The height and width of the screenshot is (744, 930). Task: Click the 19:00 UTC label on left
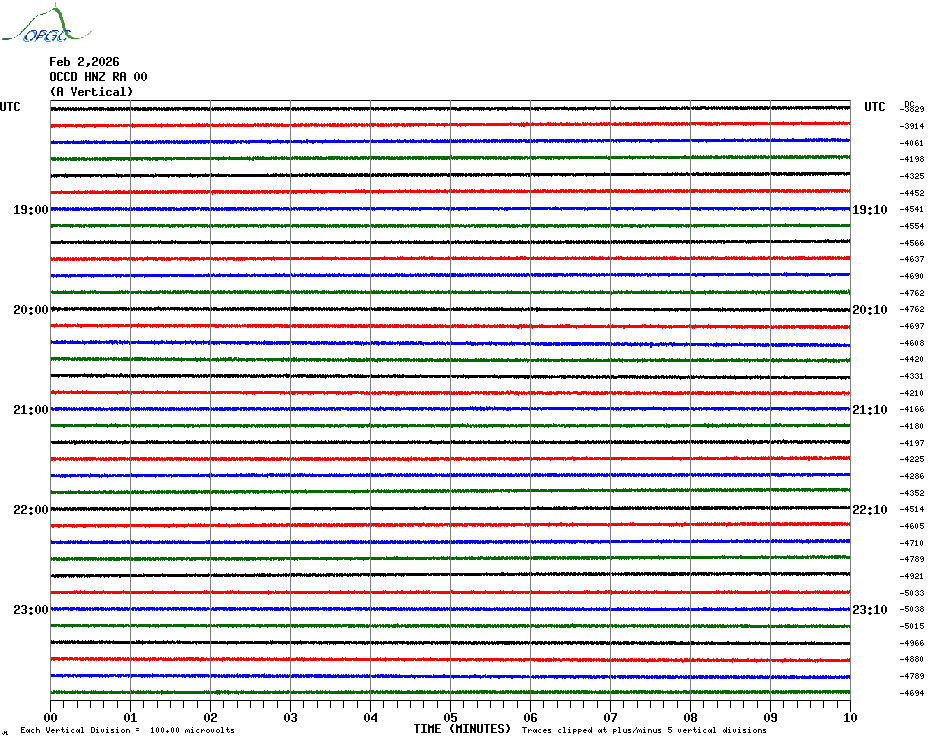(x=30, y=210)
